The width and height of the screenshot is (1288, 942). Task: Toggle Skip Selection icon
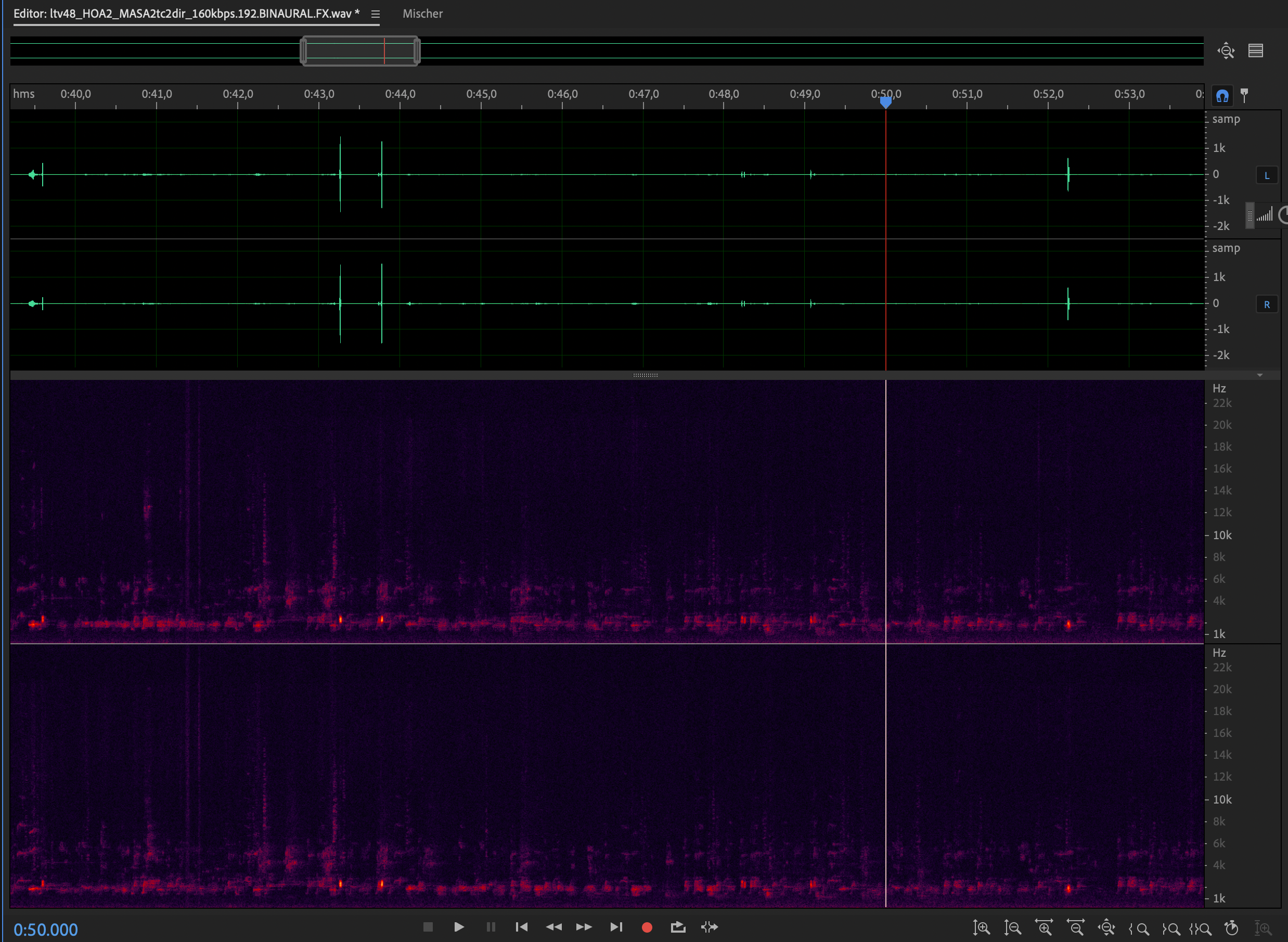[x=709, y=927]
